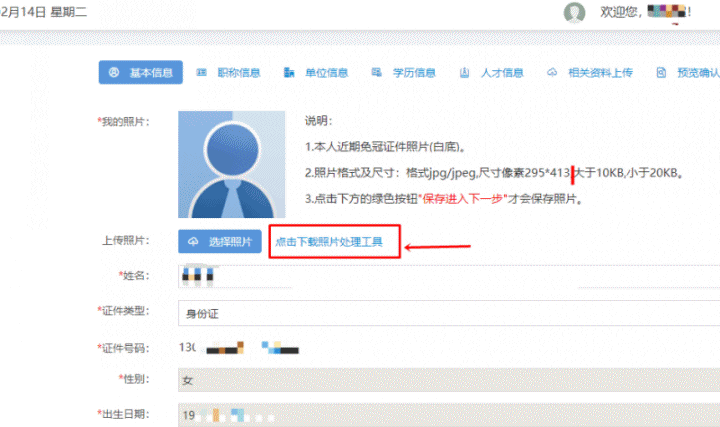Image resolution: width=720 pixels, height=427 pixels.
Task: Click the user avatar icon in header
Action: point(574,13)
